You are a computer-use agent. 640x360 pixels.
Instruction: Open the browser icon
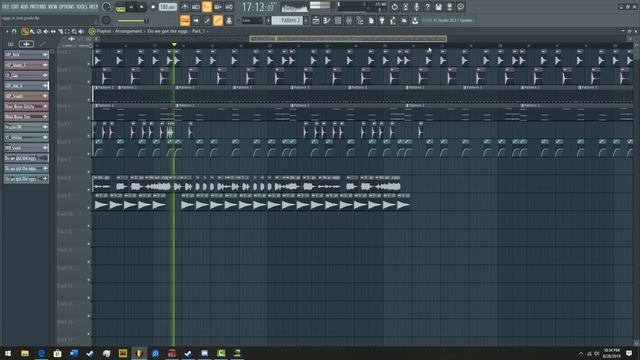(x=360, y=20)
